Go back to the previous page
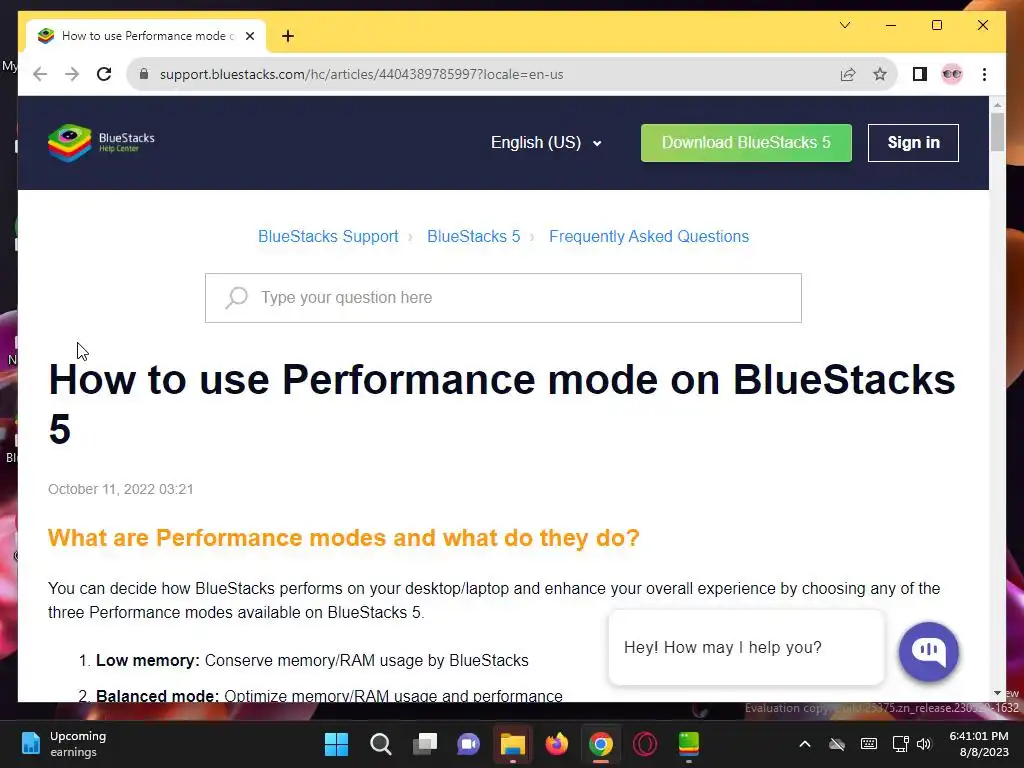The width and height of the screenshot is (1024, 768). point(40,74)
